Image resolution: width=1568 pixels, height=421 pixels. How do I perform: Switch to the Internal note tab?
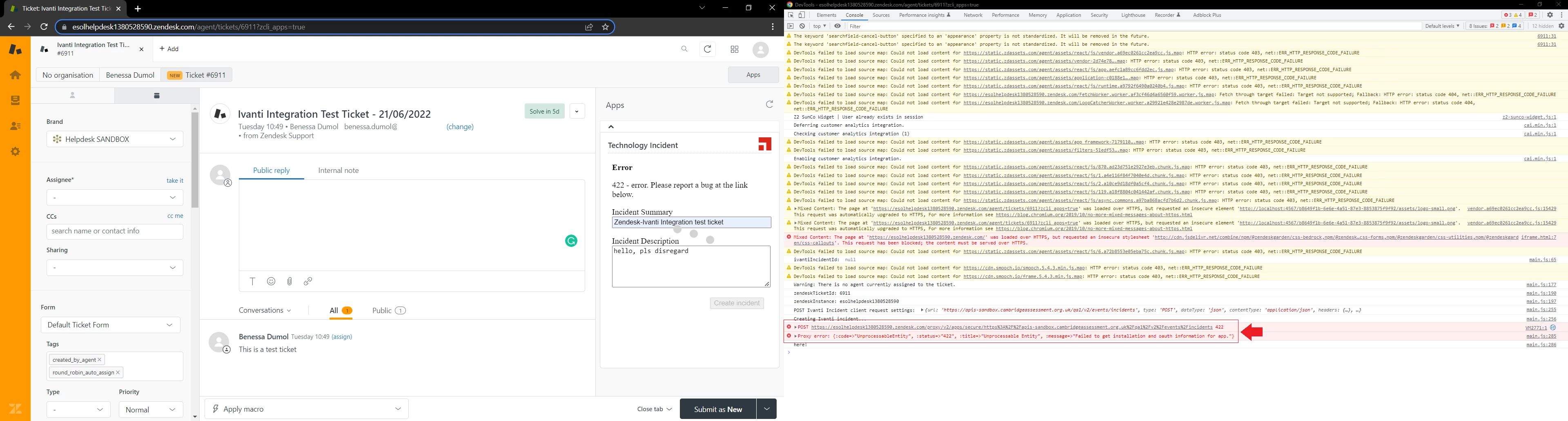[339, 170]
